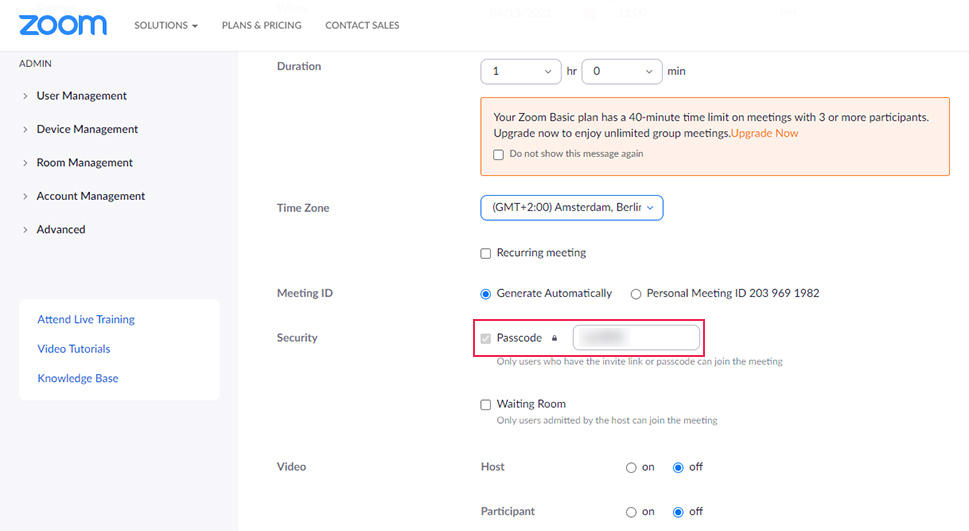Screen dimensions: 969x531
Task: Click the Upgrade Now link
Action: click(764, 134)
